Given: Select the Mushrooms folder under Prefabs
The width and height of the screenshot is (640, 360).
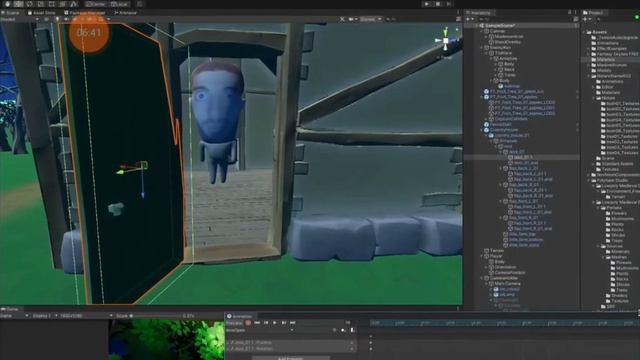Looking at the screenshot, I should click(620, 219).
